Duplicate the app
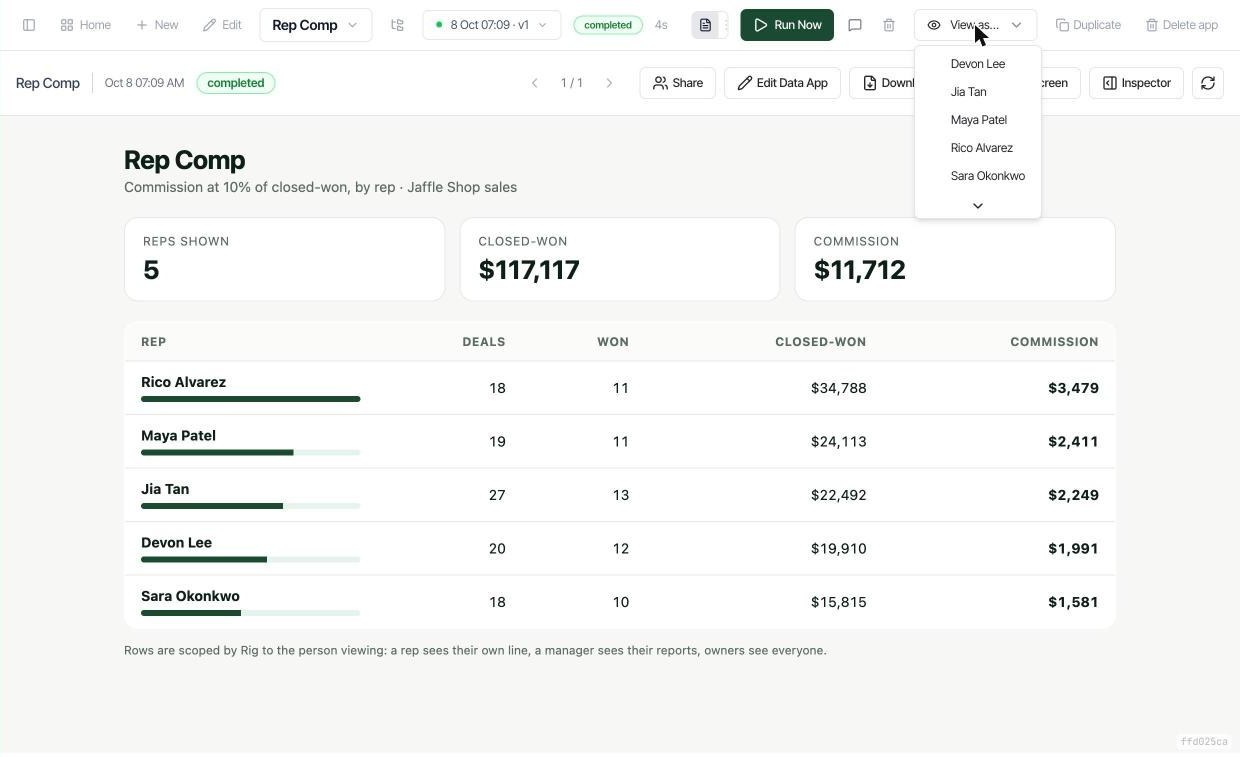The image size is (1240, 757). click(x=1088, y=25)
